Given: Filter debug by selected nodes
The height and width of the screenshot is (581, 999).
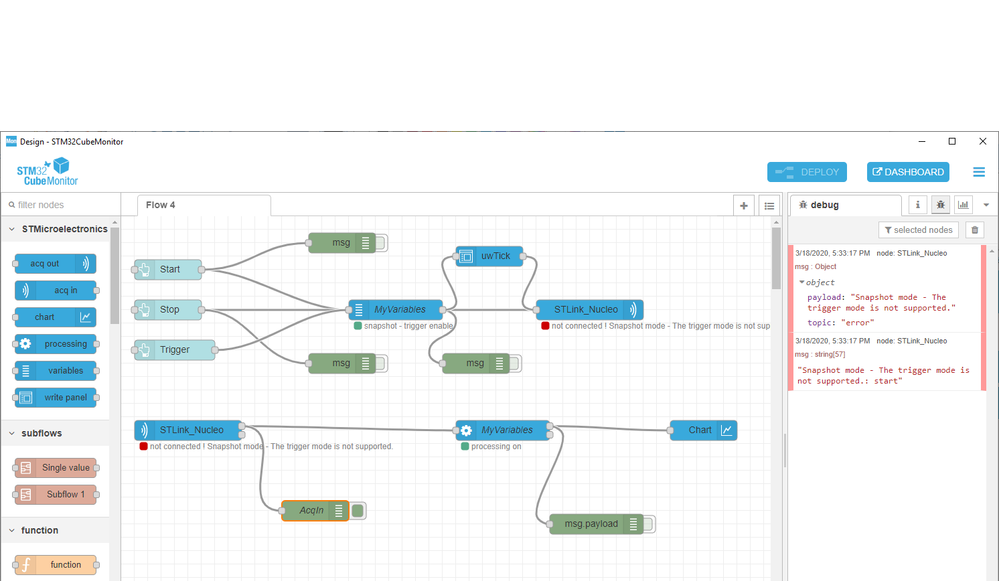Looking at the screenshot, I should pos(918,230).
